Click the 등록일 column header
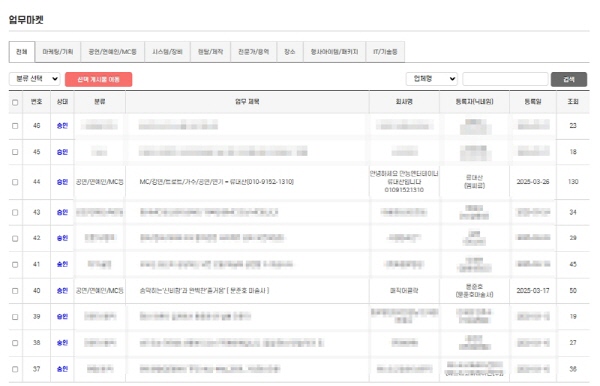 [533, 102]
